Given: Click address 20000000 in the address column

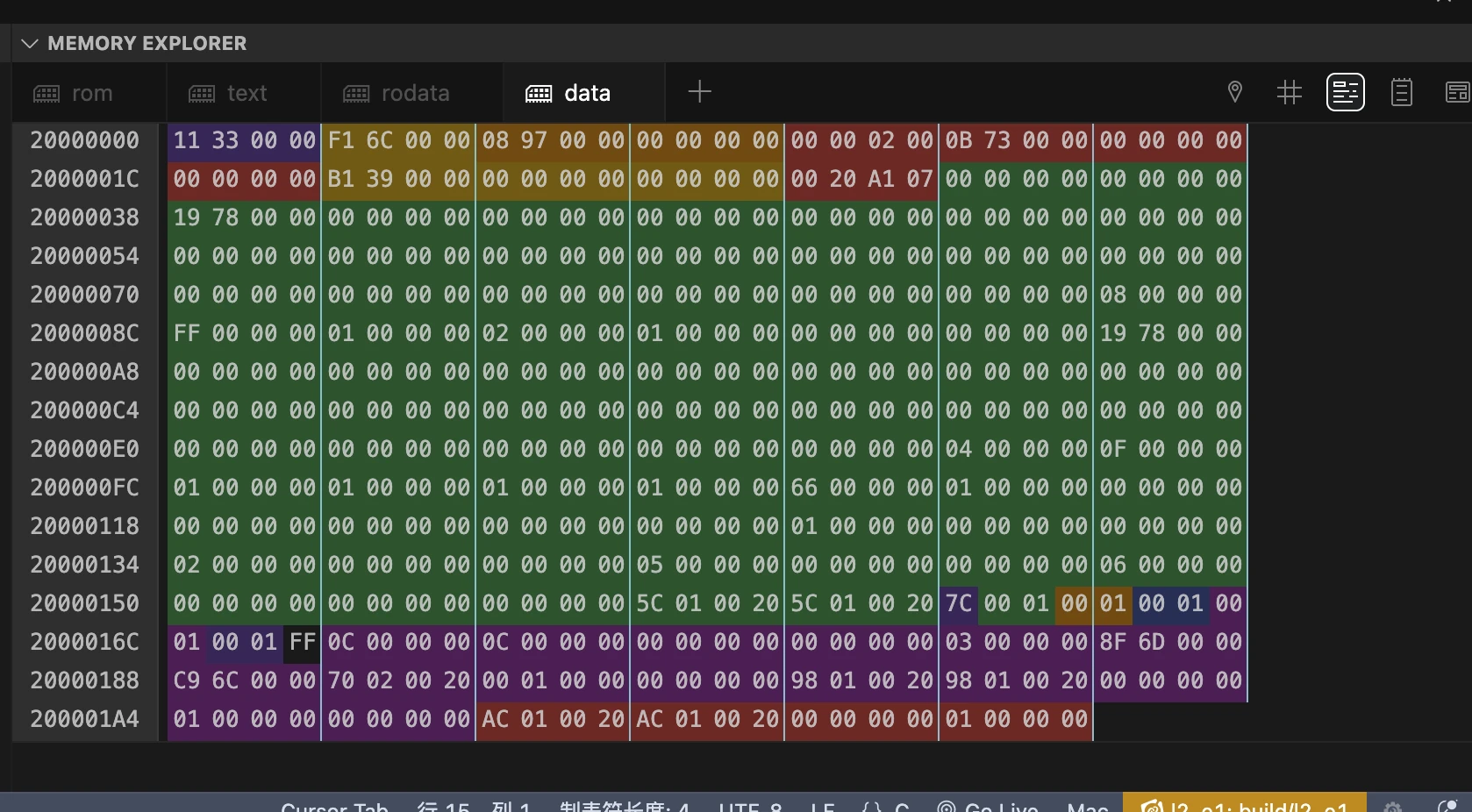Looking at the screenshot, I should point(84,140).
